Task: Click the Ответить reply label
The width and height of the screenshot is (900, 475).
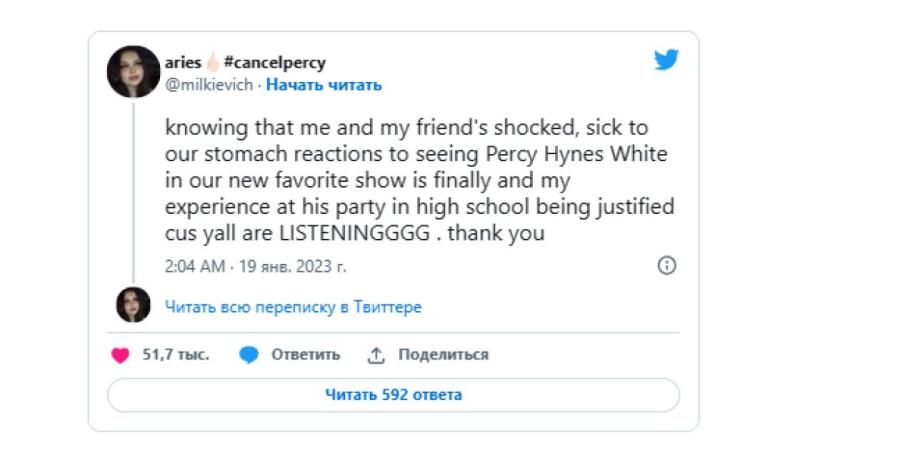Action: click(305, 355)
